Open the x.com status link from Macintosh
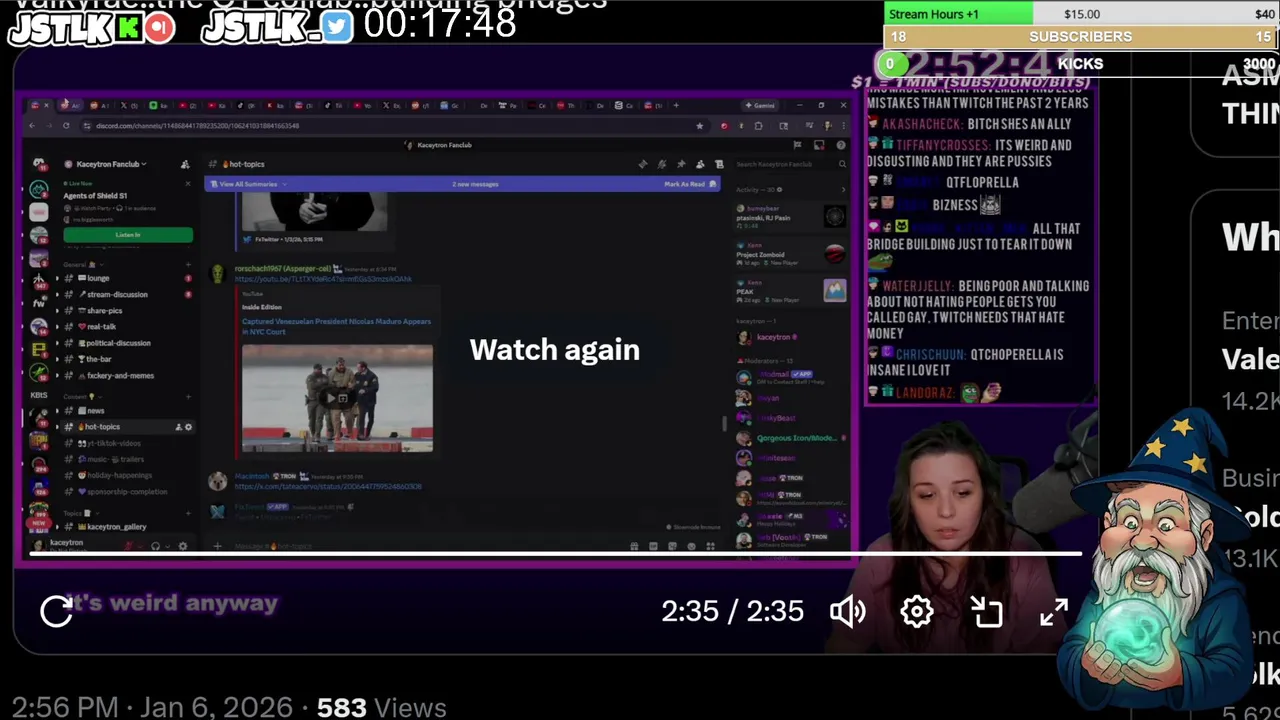Image resolution: width=1280 pixels, height=720 pixels. tap(328, 486)
